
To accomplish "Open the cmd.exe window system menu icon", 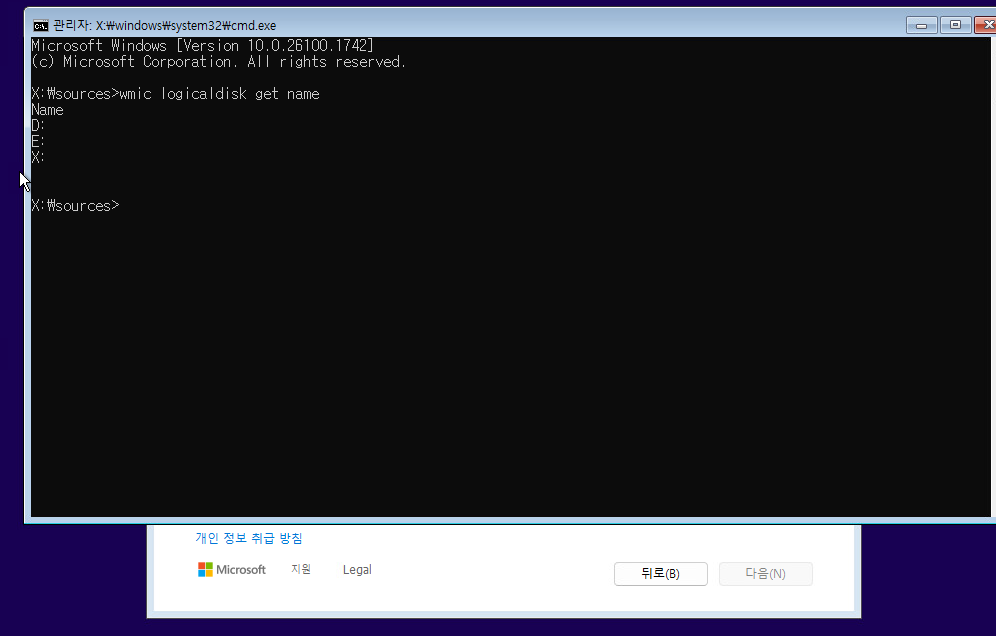I will coord(41,25).
